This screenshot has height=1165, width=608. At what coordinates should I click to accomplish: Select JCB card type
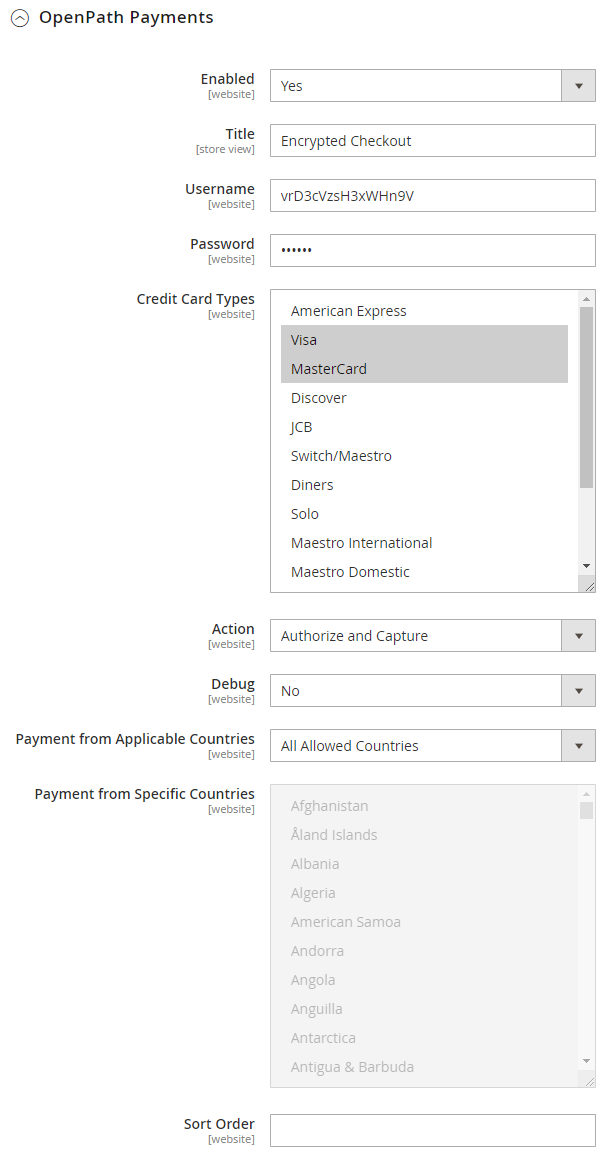[424, 426]
